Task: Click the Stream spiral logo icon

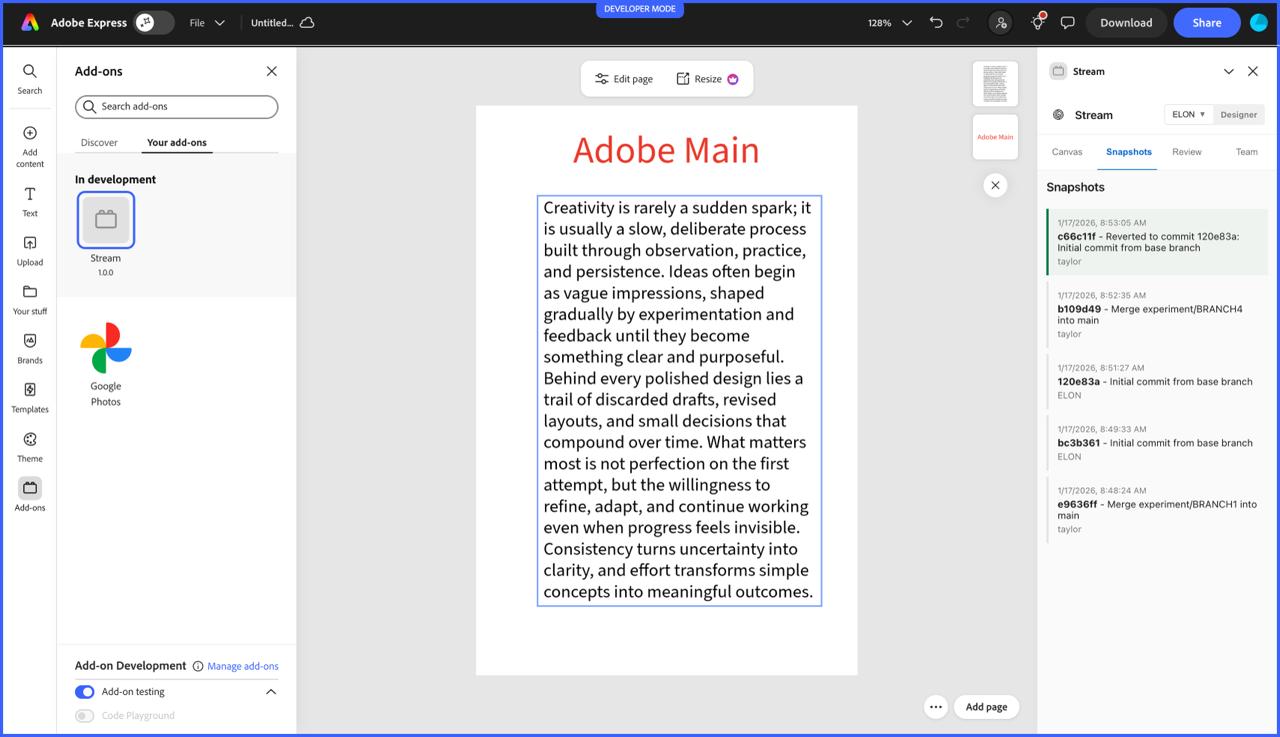Action: 1058,115
